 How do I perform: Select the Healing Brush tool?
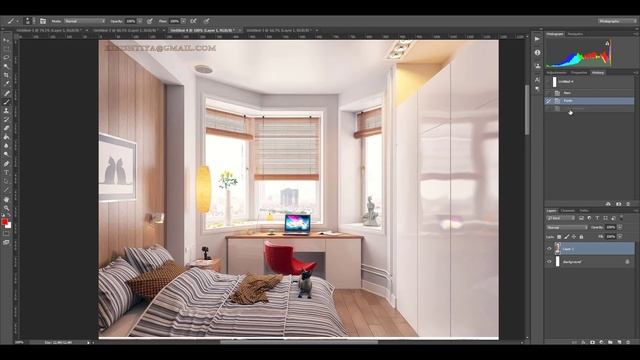pos(6,93)
